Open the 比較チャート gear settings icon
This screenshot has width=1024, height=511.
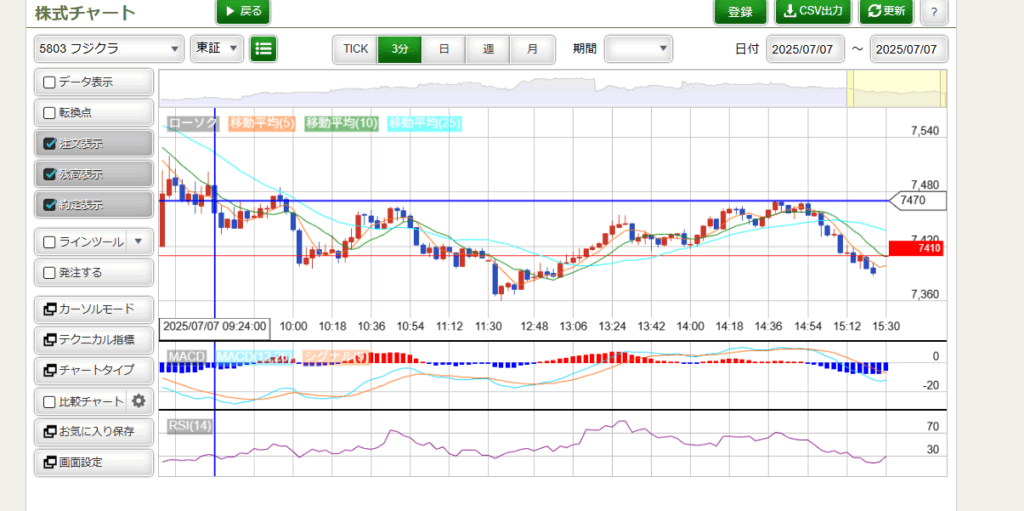pos(139,401)
